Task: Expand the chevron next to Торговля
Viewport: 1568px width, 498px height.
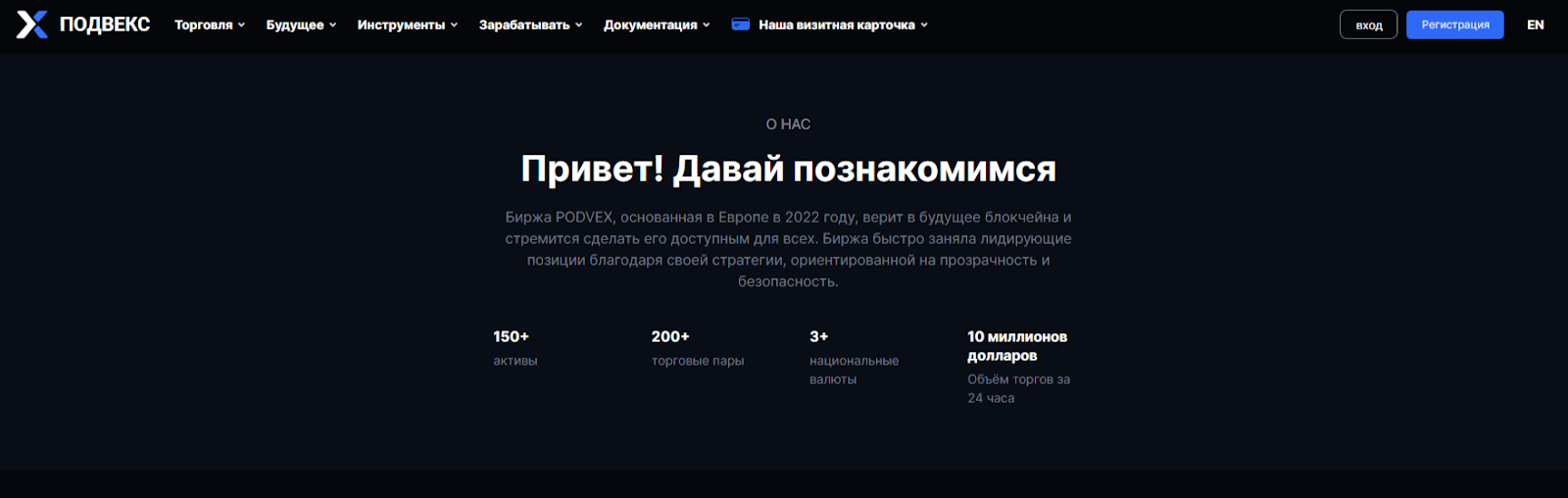Action: point(242,25)
